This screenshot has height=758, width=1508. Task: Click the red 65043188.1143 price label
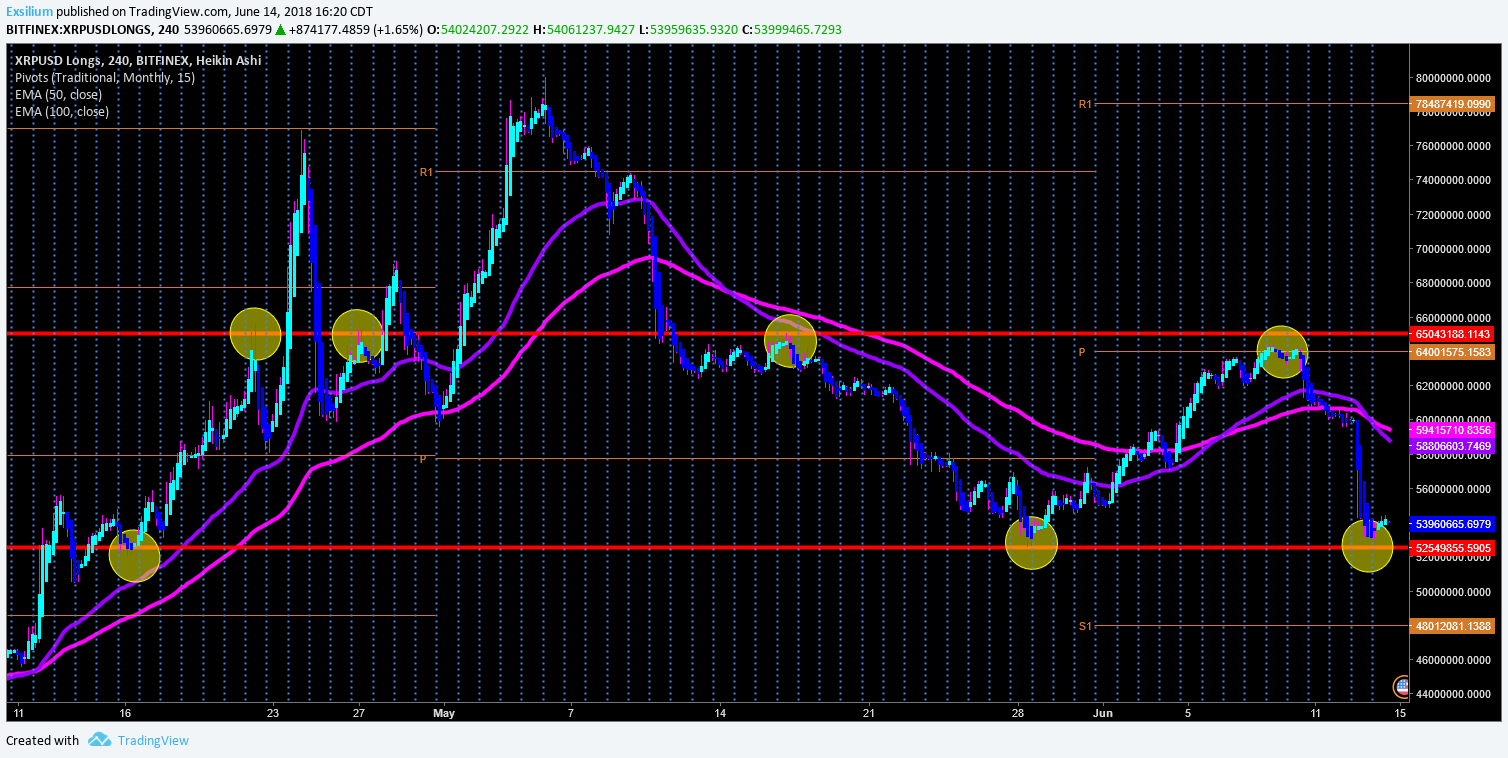point(1453,334)
